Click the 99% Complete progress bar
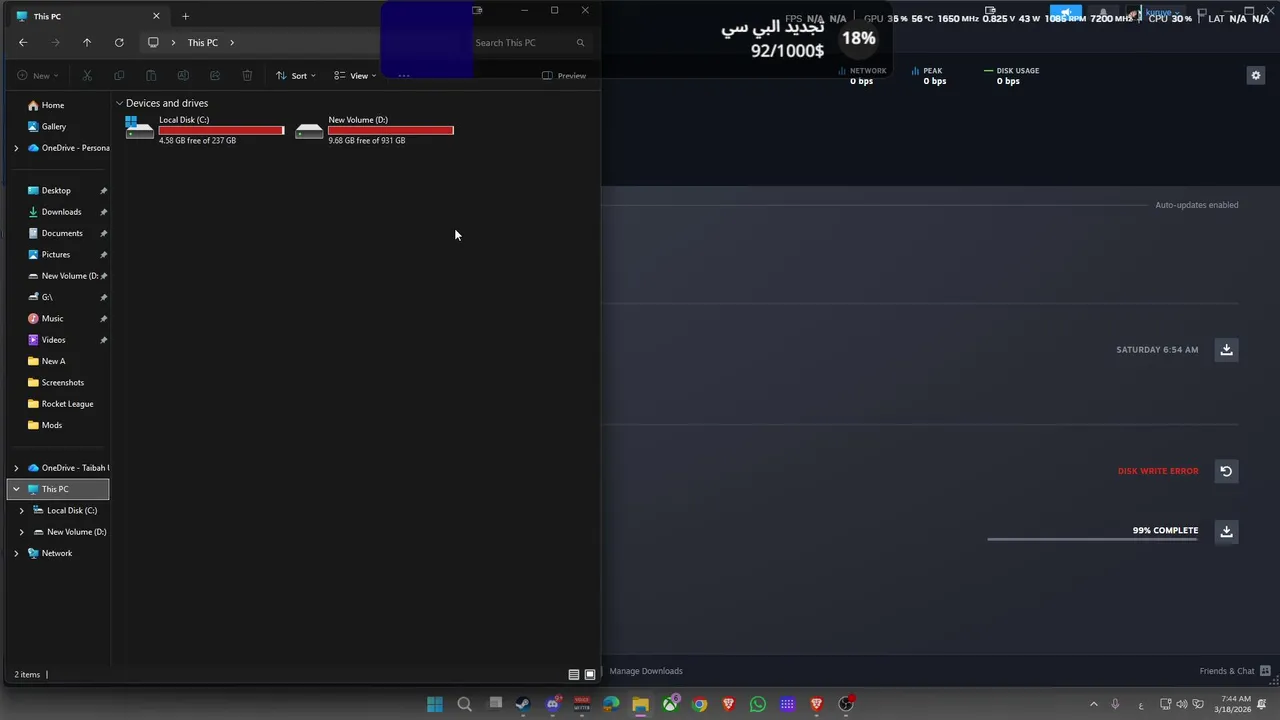This screenshot has width=1280, height=720. tap(1092, 539)
